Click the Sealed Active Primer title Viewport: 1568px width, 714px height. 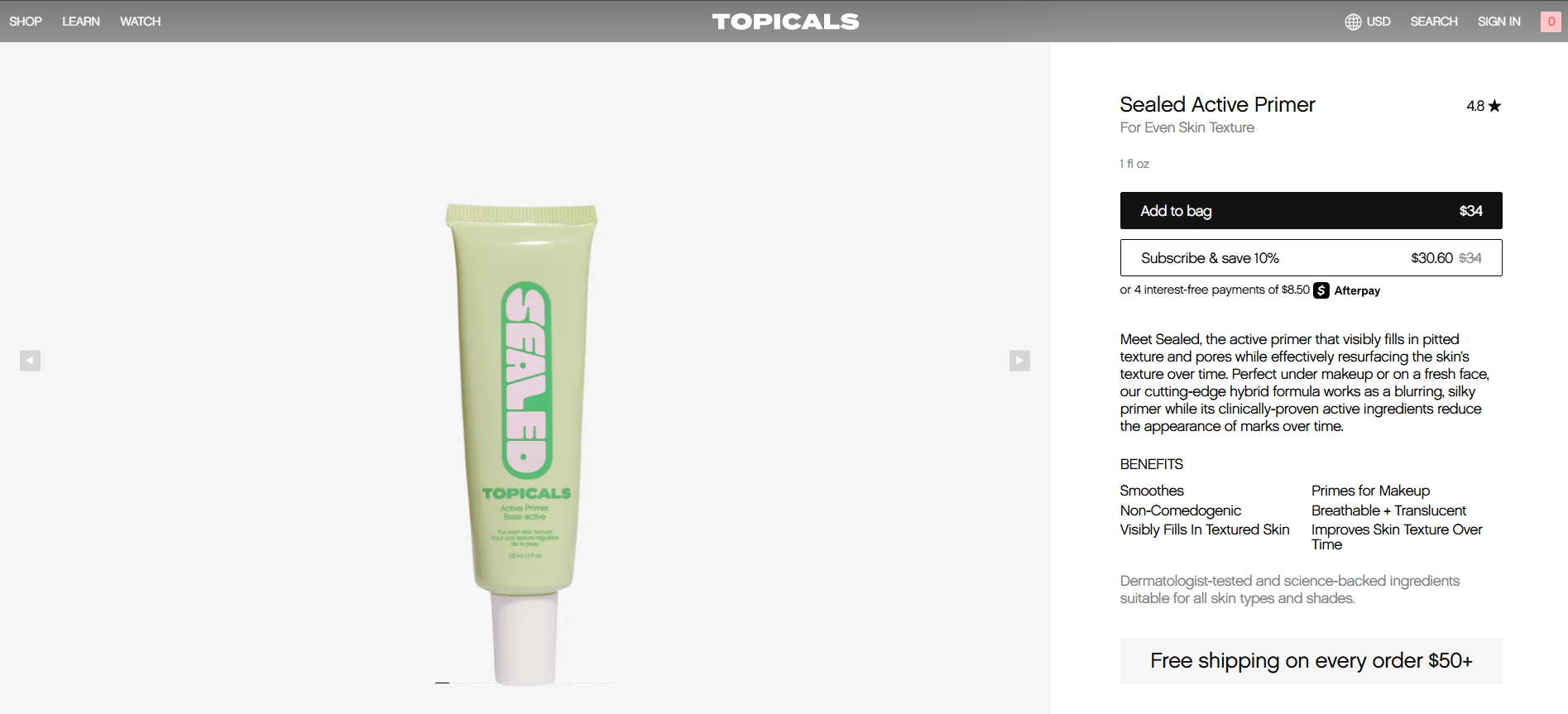[x=1217, y=105]
